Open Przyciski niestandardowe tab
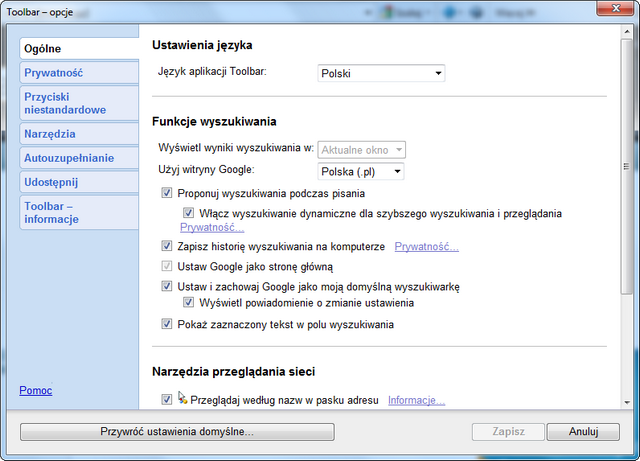640x461 pixels. click(x=79, y=103)
